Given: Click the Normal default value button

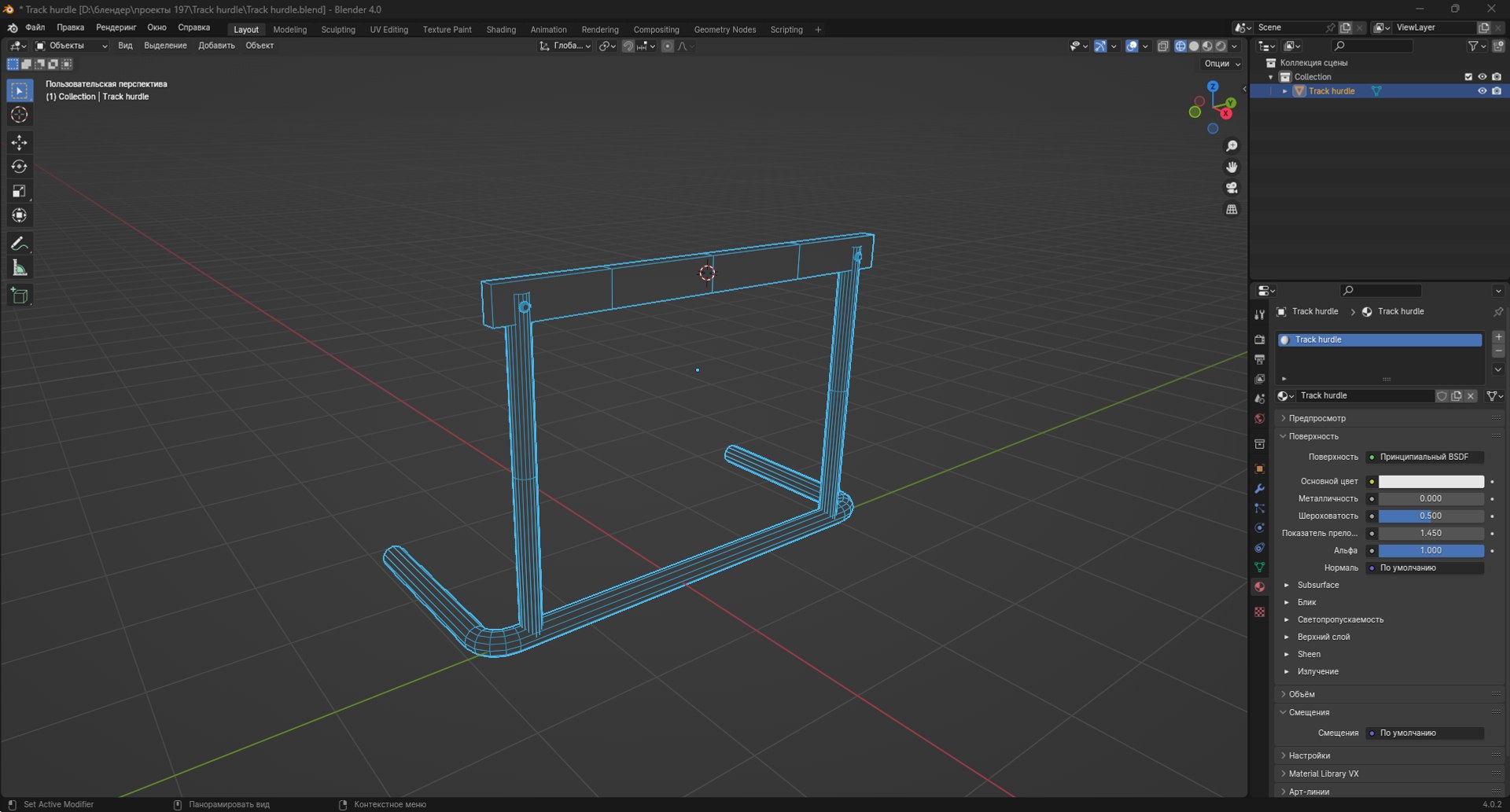Looking at the screenshot, I should (x=1424, y=568).
